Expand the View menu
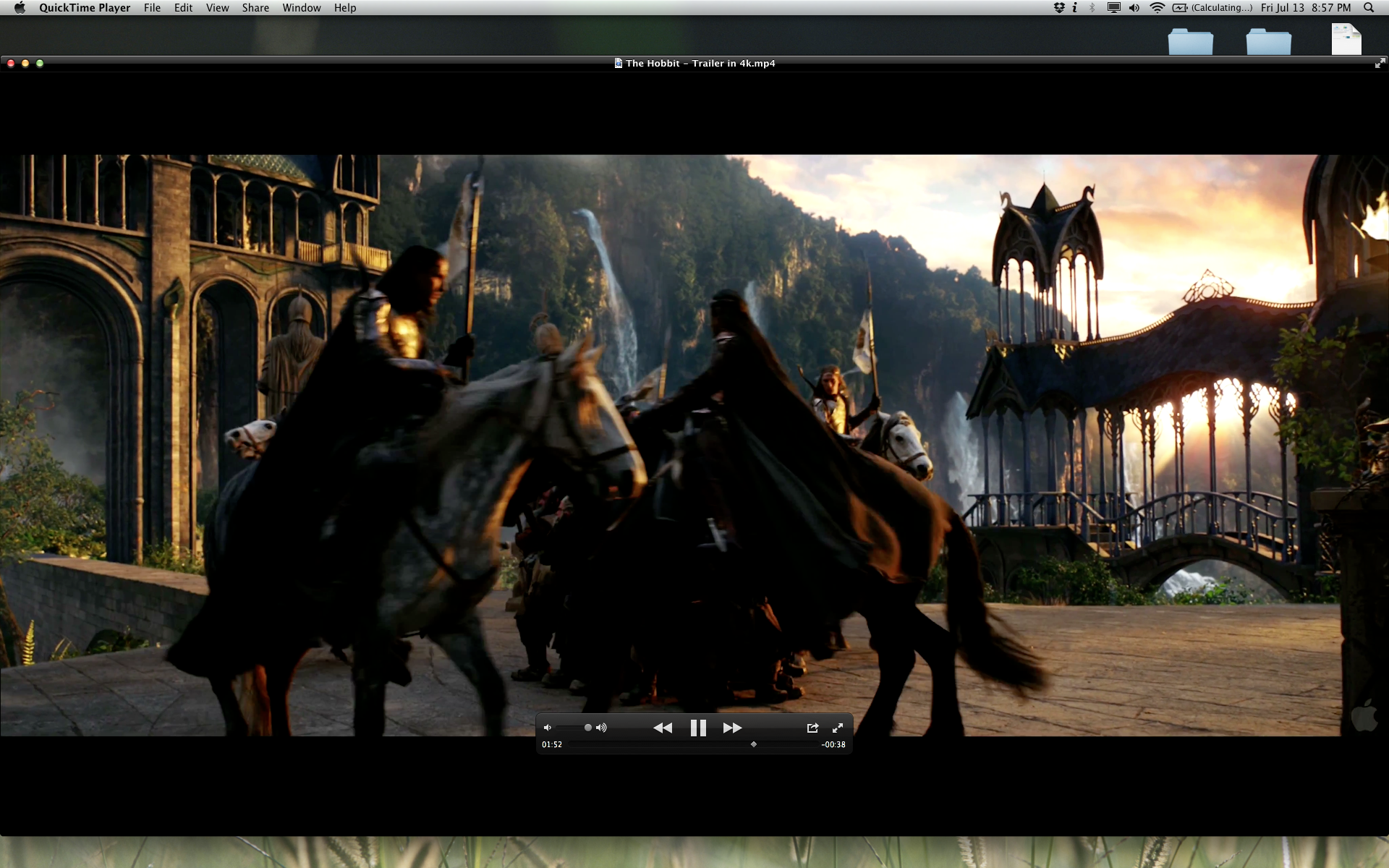Screen dimensions: 1389x868 click(x=217, y=8)
